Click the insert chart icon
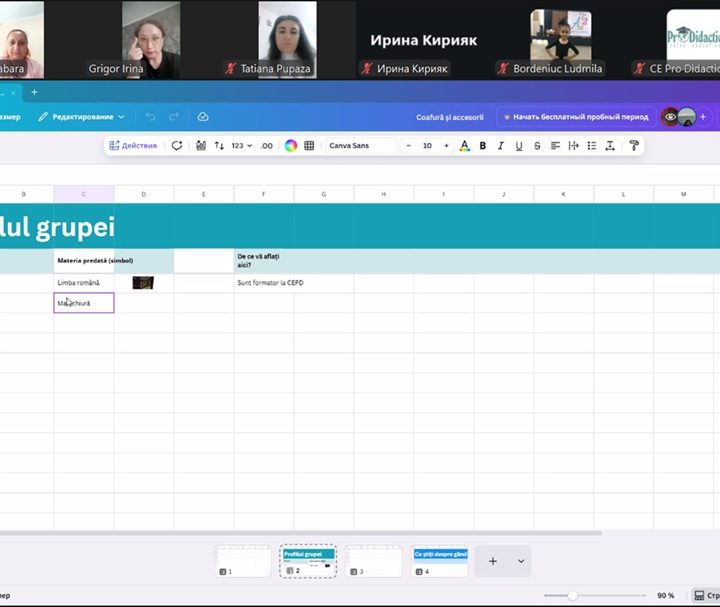The width and height of the screenshot is (720, 607). pos(201,146)
